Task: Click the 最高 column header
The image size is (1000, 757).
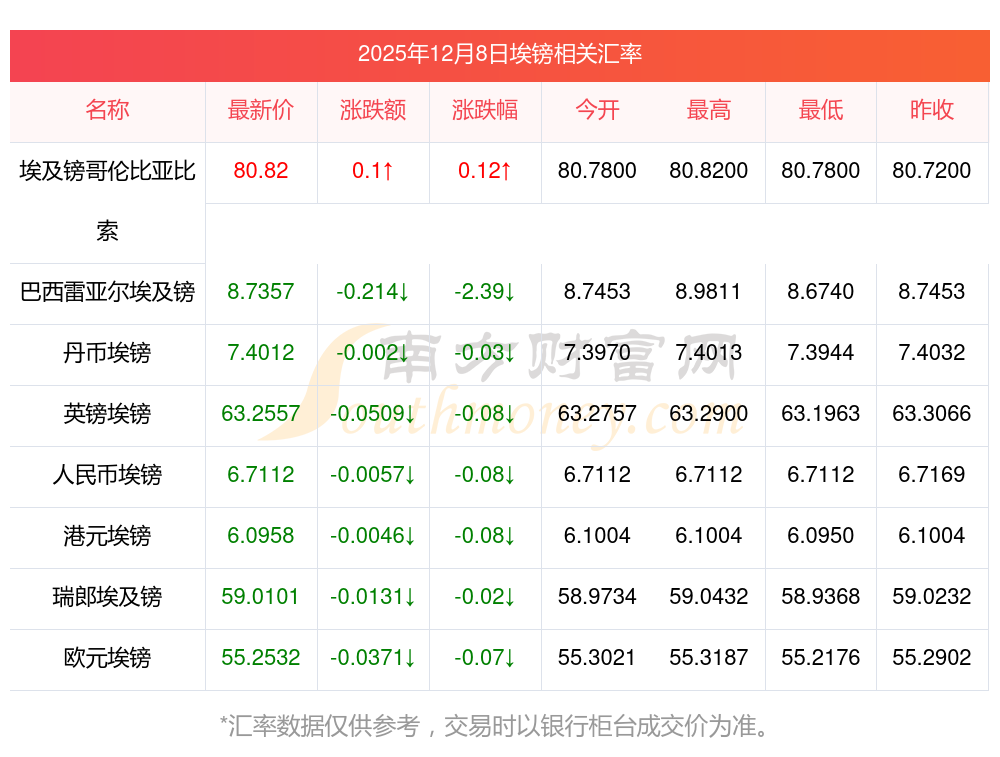Action: pos(709,111)
